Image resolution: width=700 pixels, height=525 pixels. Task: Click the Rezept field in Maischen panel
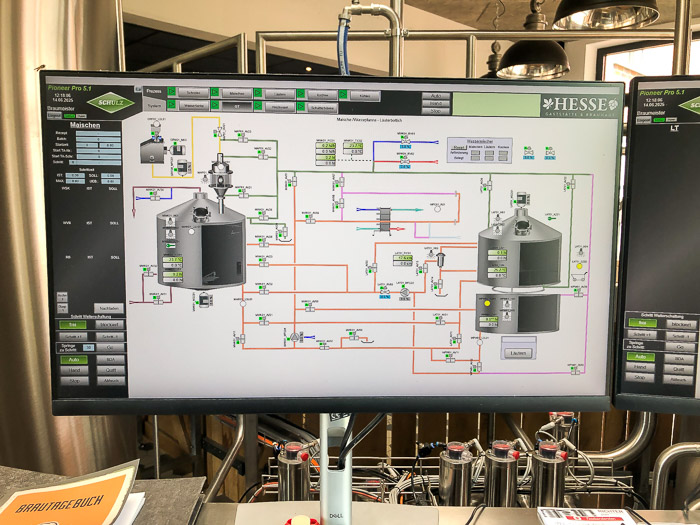point(98,133)
